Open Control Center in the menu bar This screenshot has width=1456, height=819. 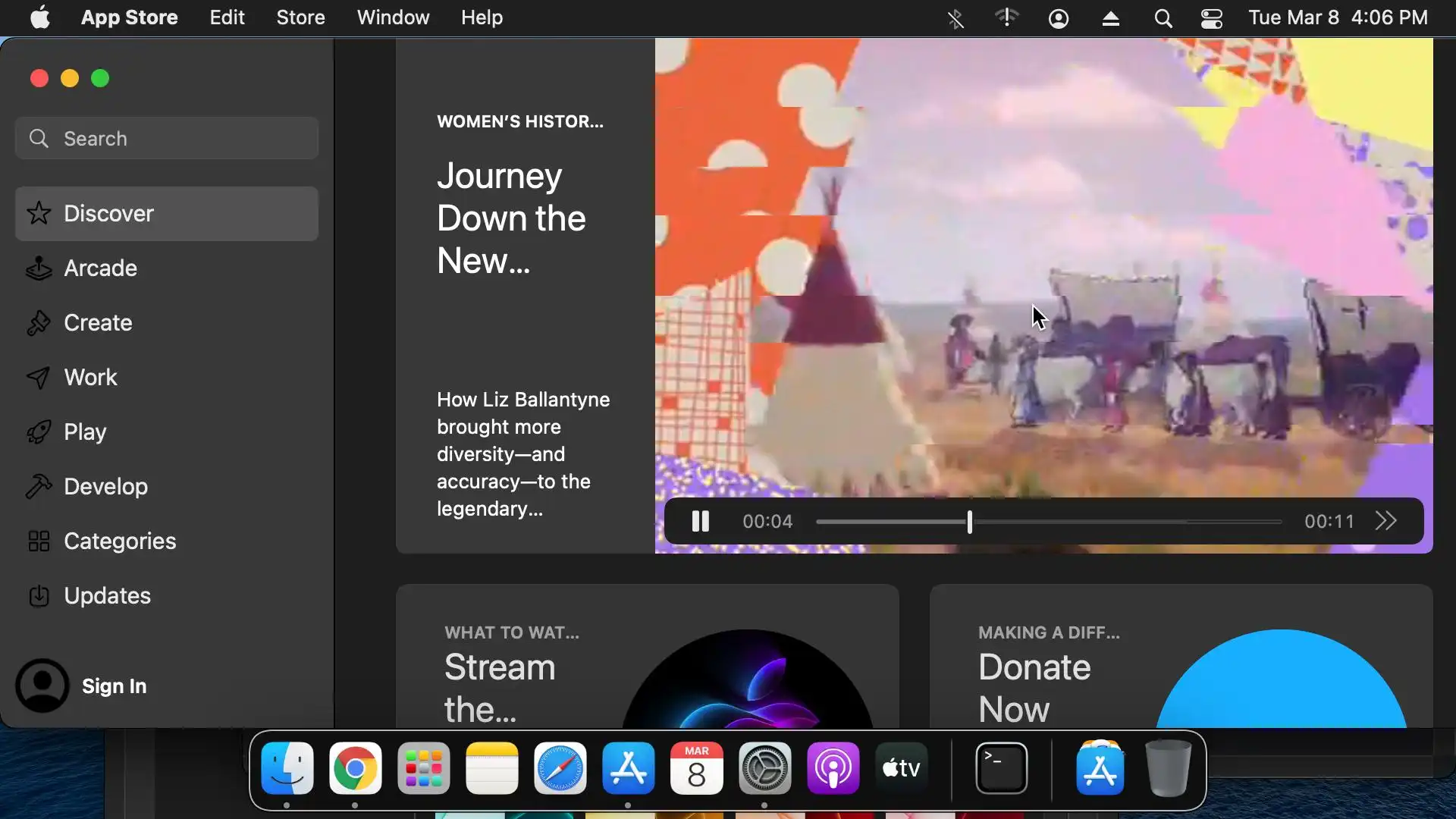coord(1211,18)
